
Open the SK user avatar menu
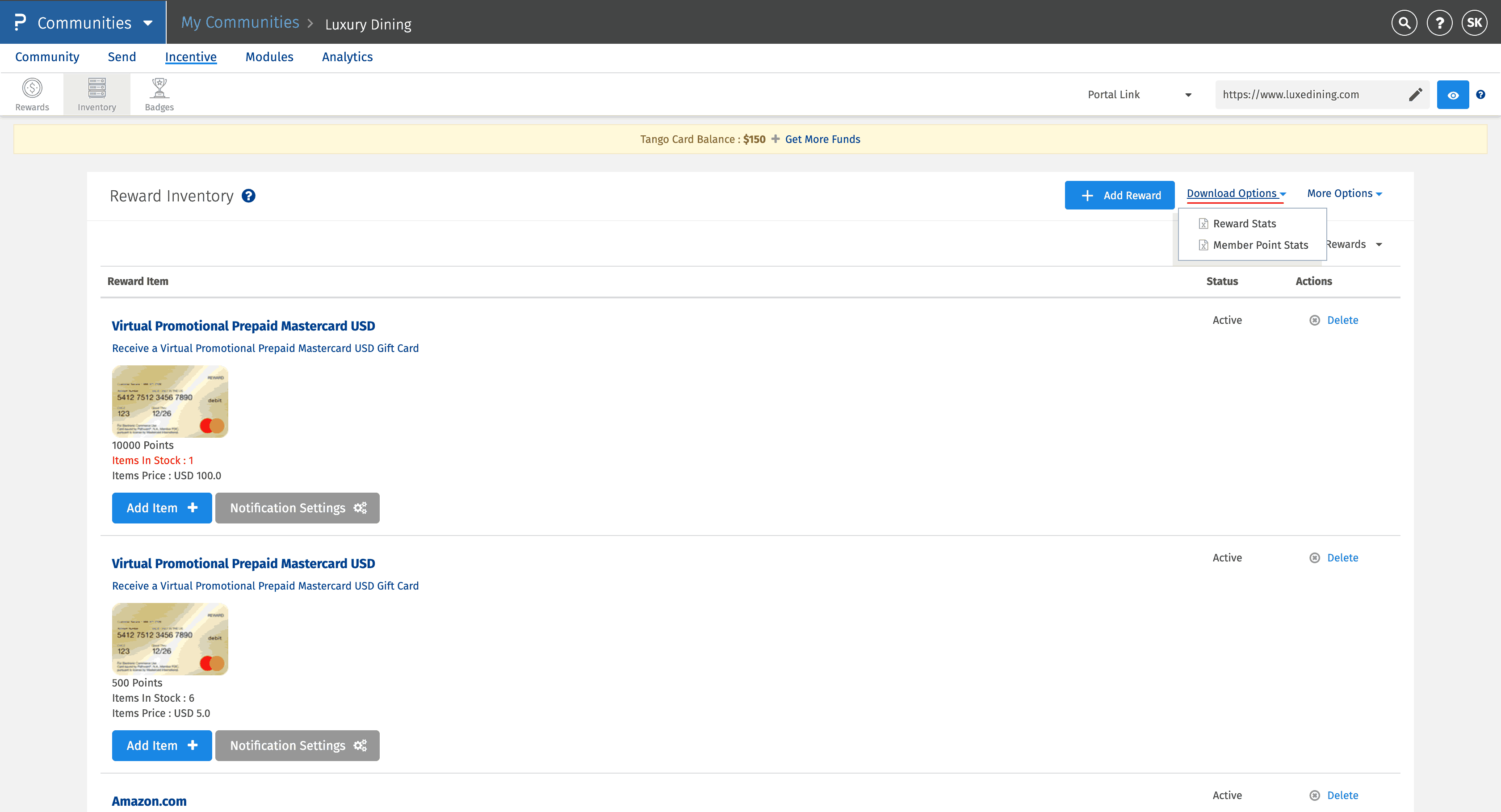tap(1474, 23)
